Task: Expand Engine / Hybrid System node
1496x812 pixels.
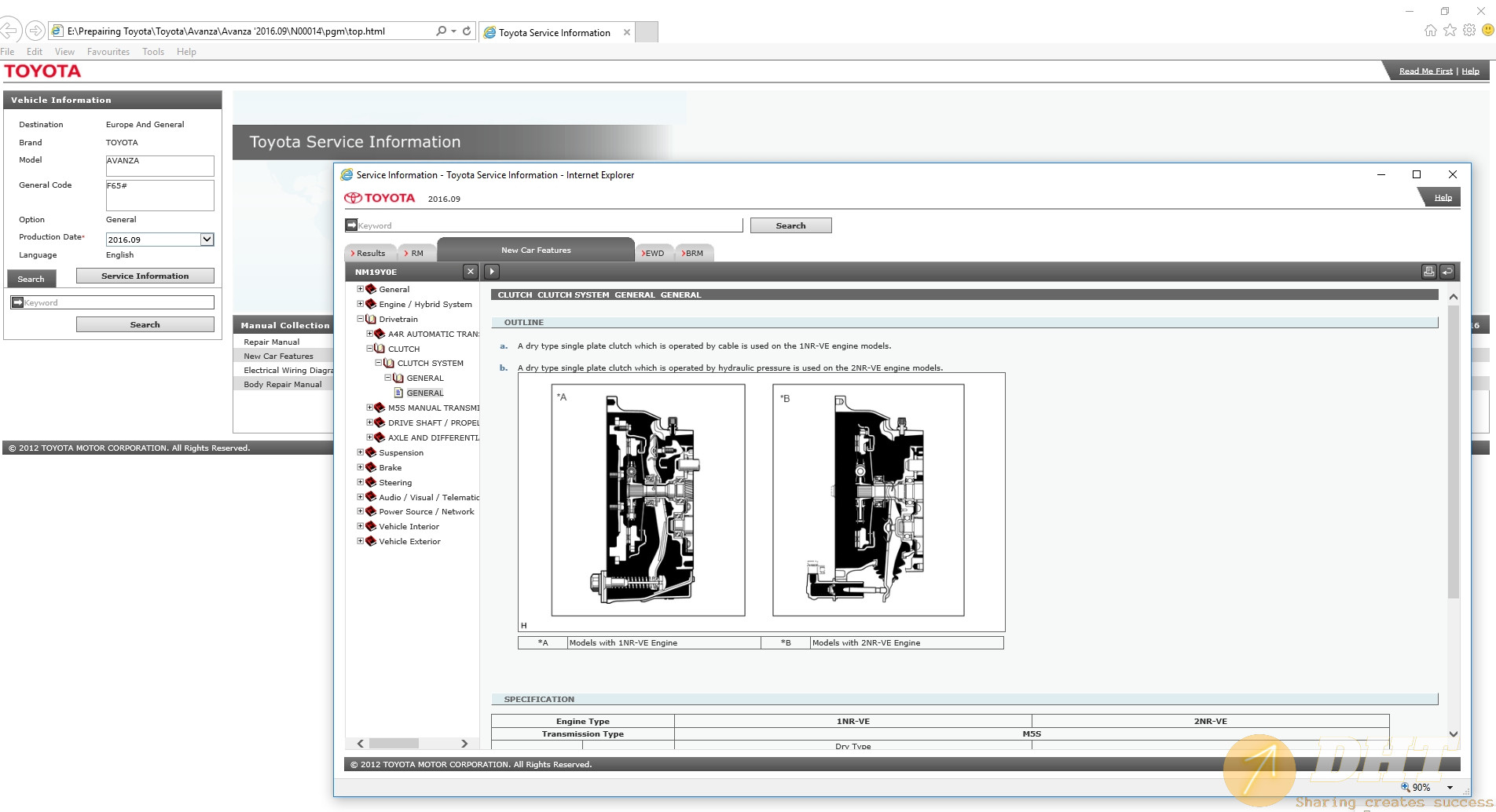Action: (361, 304)
